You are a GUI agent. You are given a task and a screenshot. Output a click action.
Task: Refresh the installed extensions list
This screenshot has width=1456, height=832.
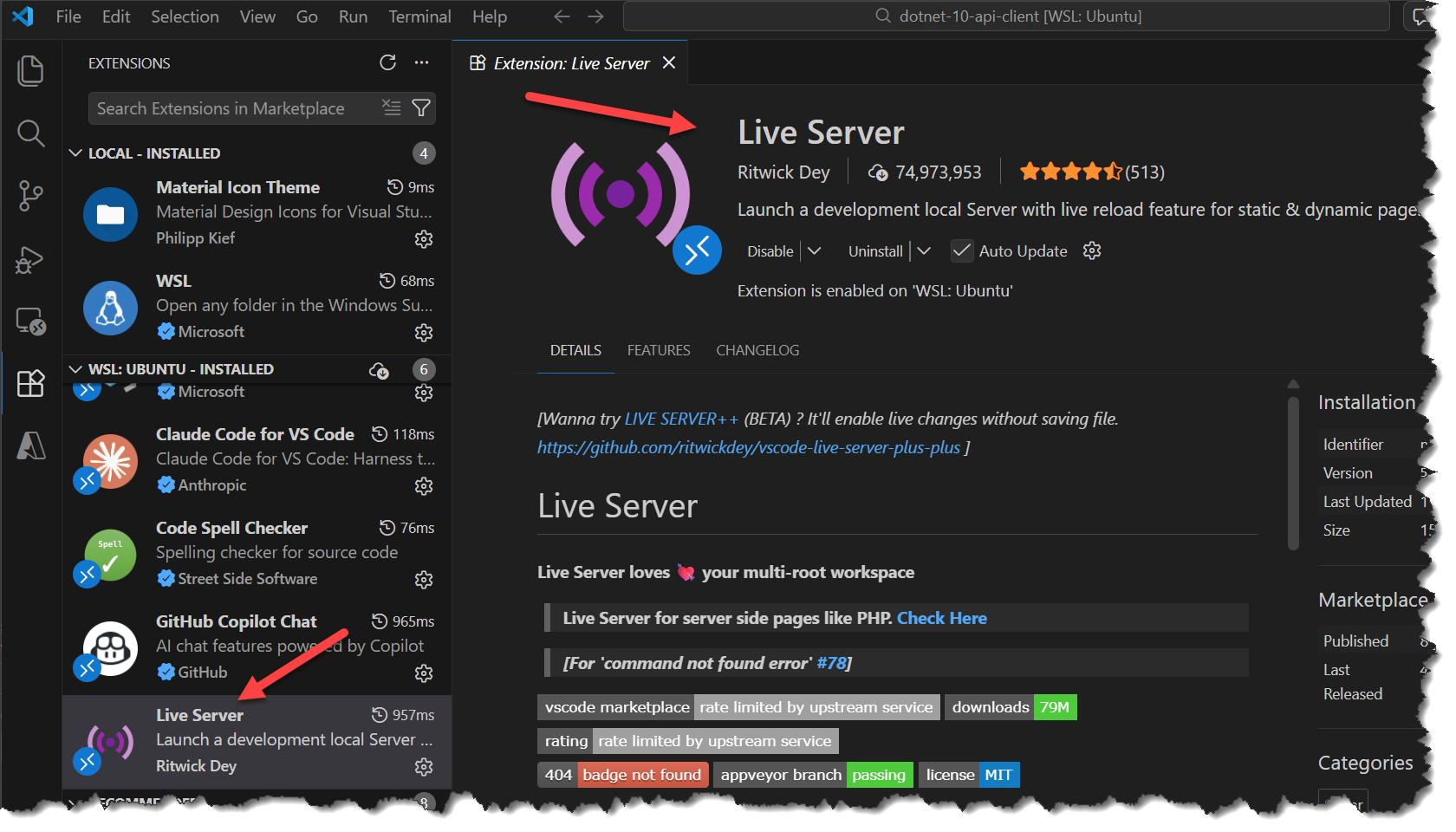(x=387, y=62)
